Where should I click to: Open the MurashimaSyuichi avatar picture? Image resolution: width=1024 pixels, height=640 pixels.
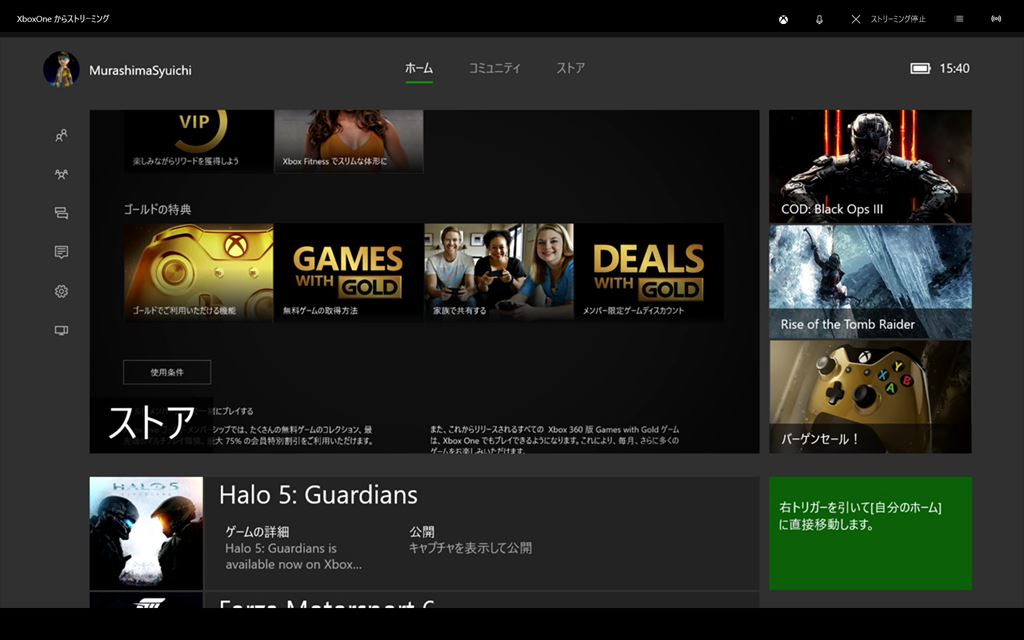coord(61,69)
